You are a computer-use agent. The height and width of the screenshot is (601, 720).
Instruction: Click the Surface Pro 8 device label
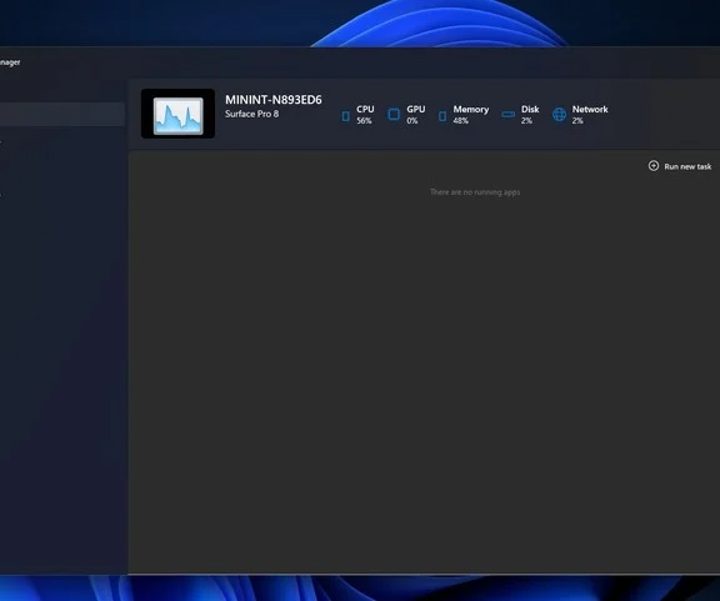[252, 114]
